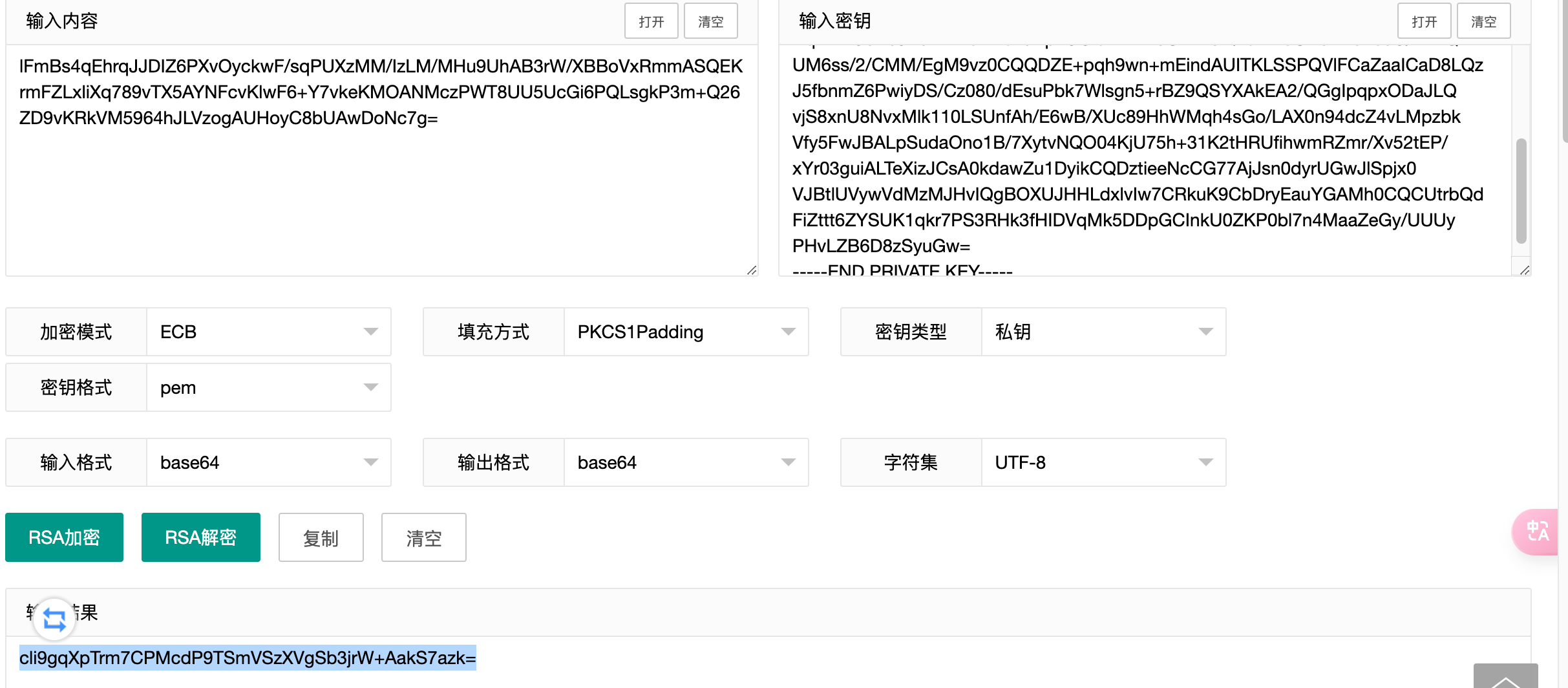Click the RSA加密 button
The width and height of the screenshot is (1568, 688).
[x=64, y=537]
